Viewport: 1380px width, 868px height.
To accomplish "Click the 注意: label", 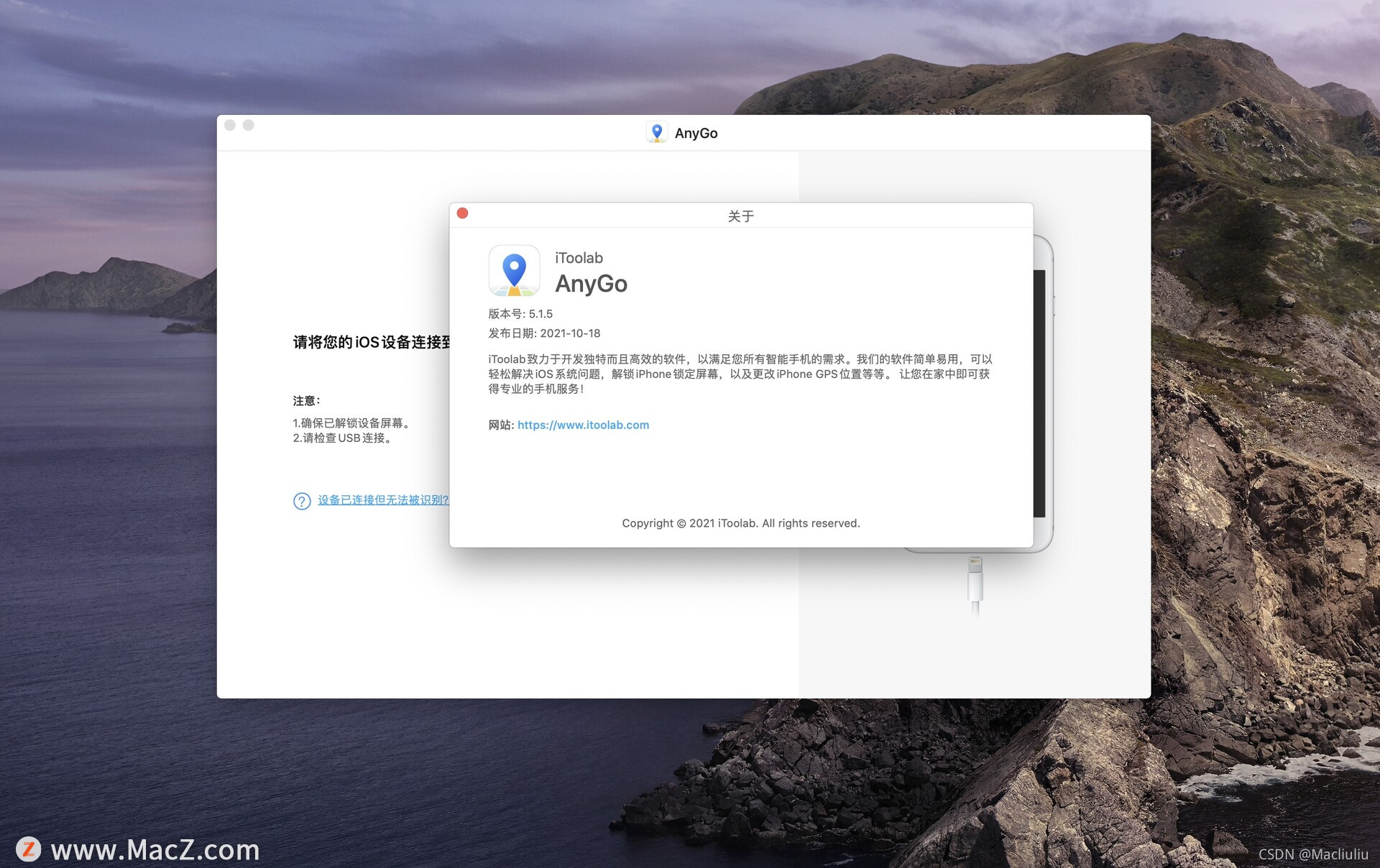I will pos(307,401).
